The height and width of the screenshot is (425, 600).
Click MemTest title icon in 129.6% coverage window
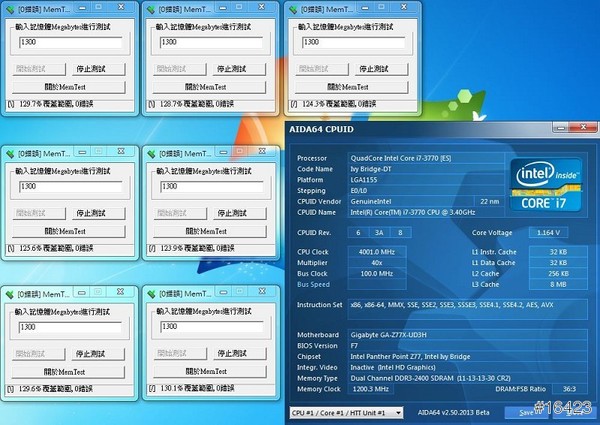pos(11,296)
